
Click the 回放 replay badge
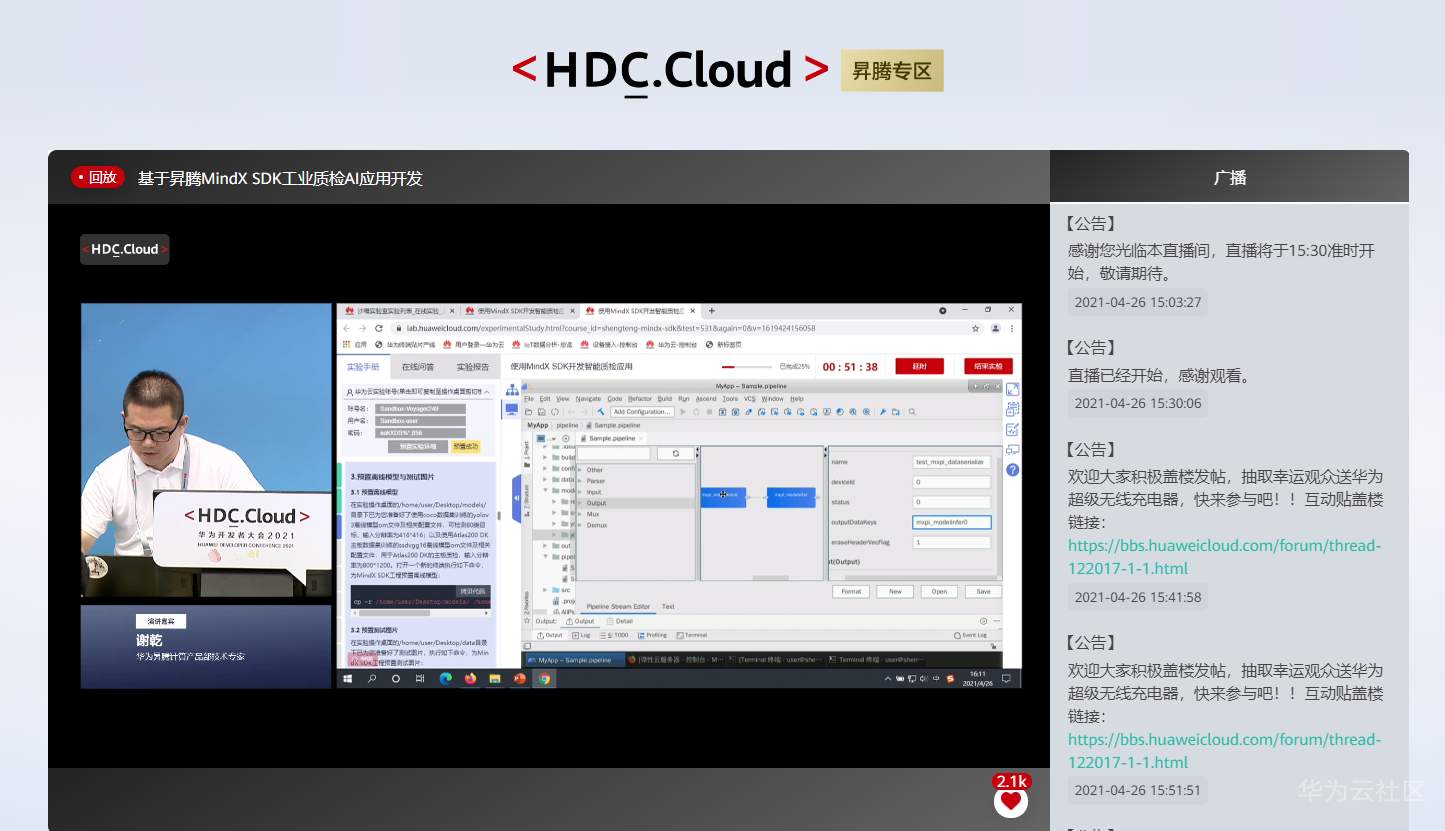coord(98,177)
